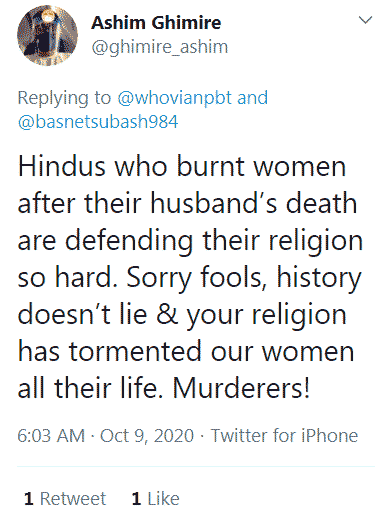
Task: Click the tweet body text
Action: point(190,277)
